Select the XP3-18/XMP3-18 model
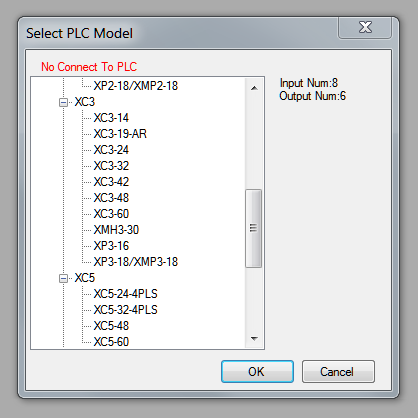This screenshot has width=418, height=418. point(136,262)
